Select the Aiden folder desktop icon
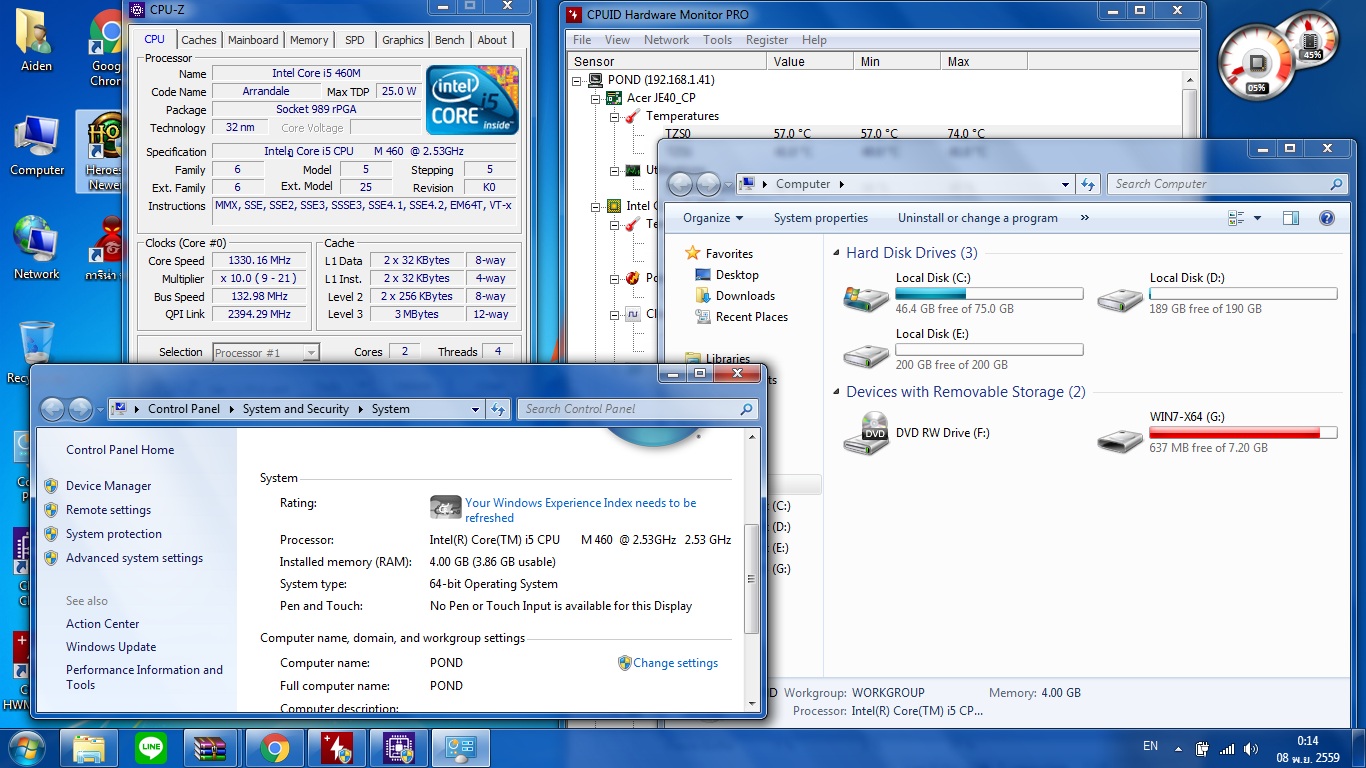 coord(36,39)
